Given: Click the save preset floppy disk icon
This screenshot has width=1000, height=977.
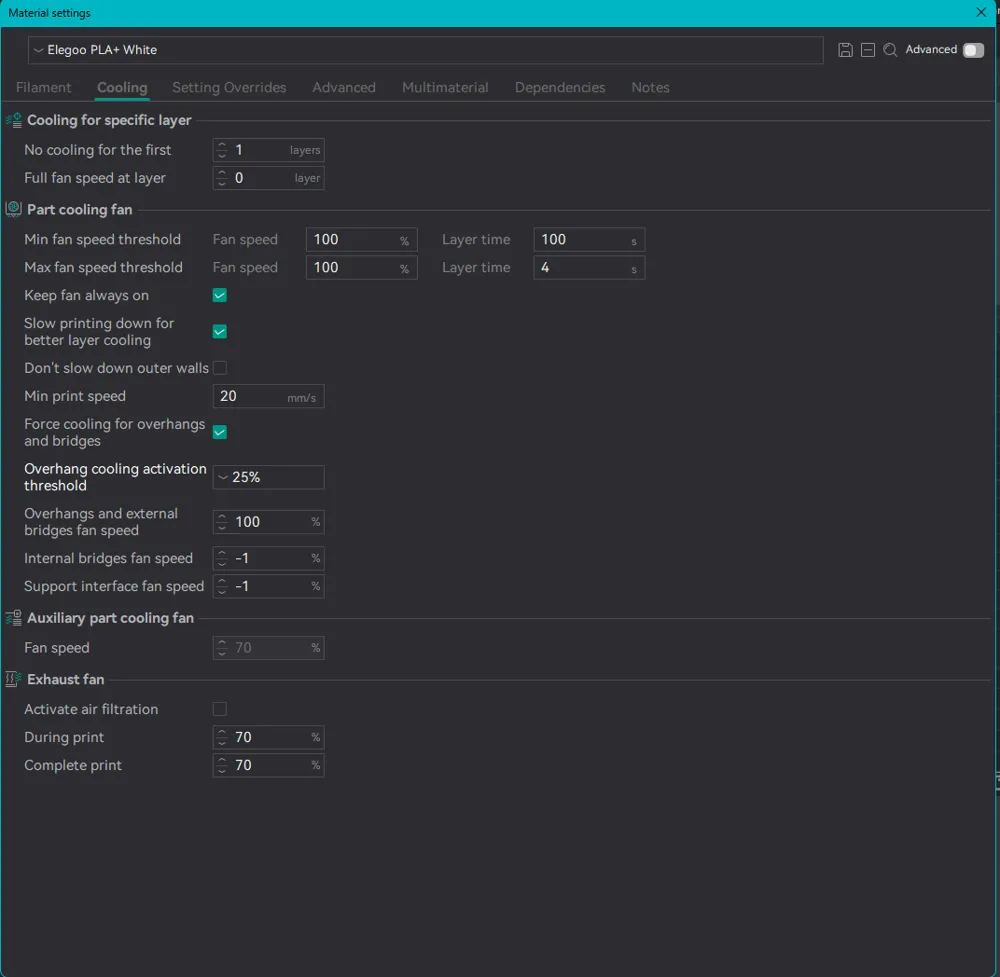Looking at the screenshot, I should 845,50.
